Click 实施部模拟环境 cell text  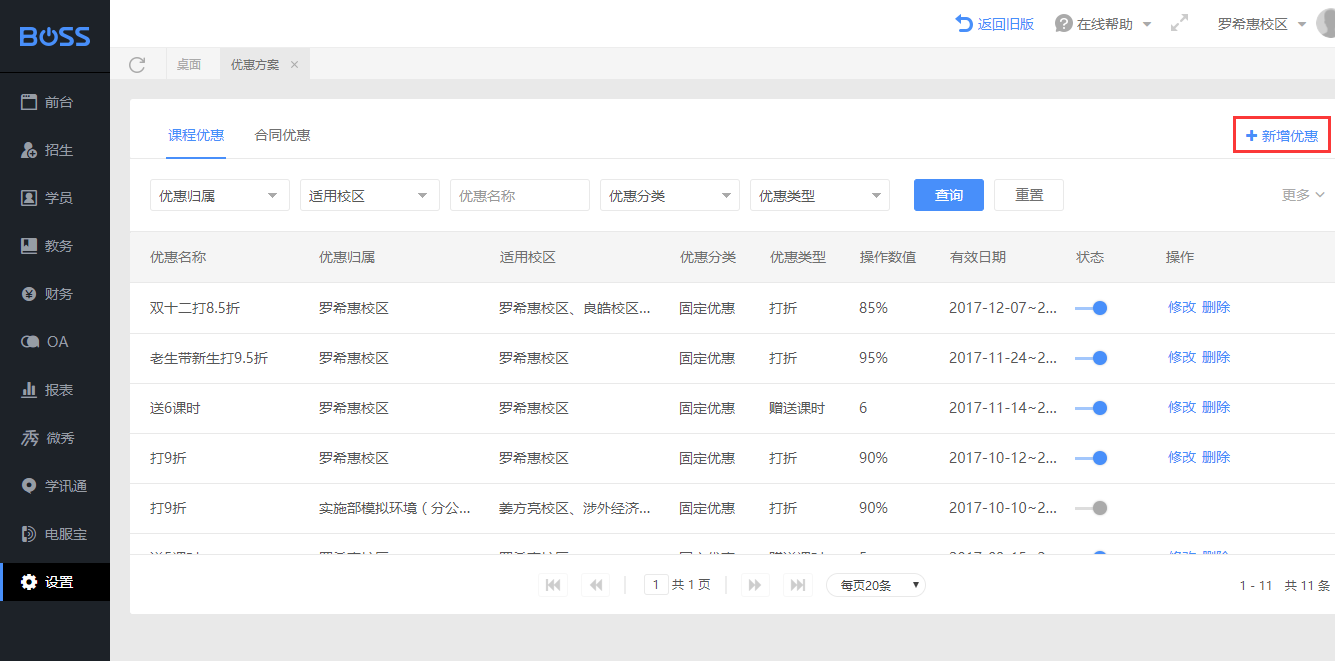coord(395,508)
